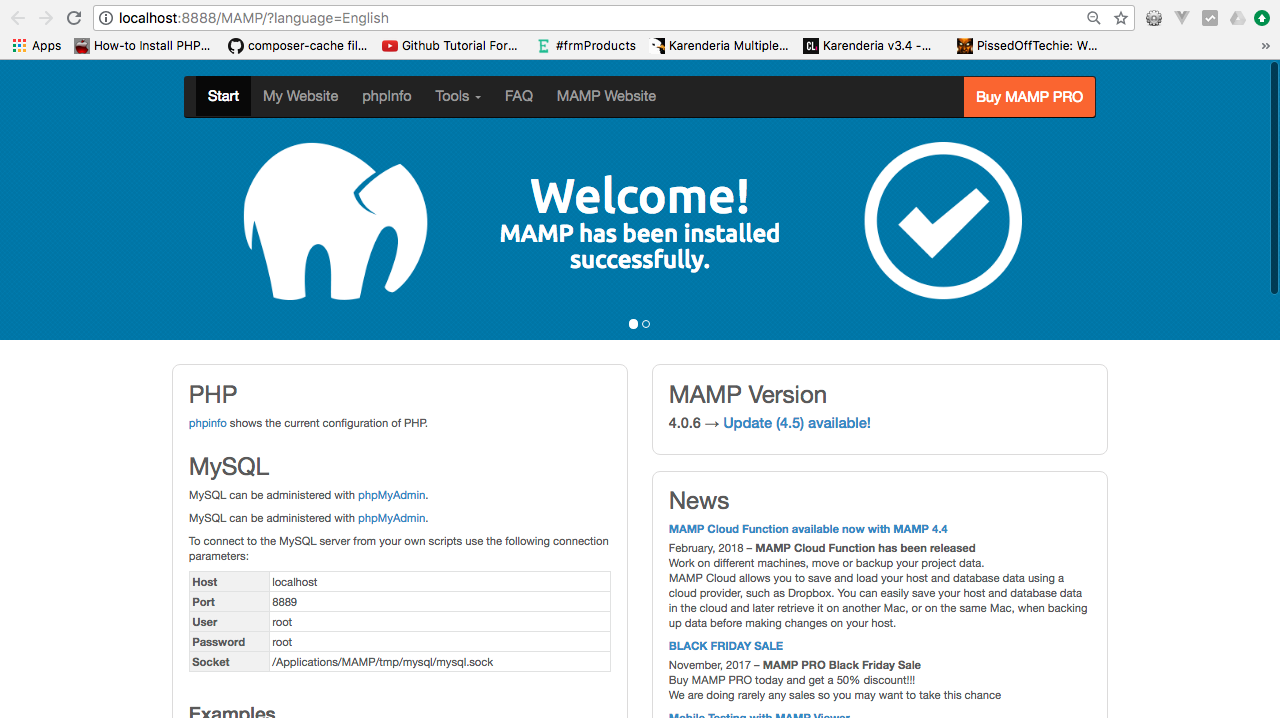Image resolution: width=1280 pixels, height=718 pixels.
Task: Click the MAMP Version heading
Action: [x=748, y=395]
